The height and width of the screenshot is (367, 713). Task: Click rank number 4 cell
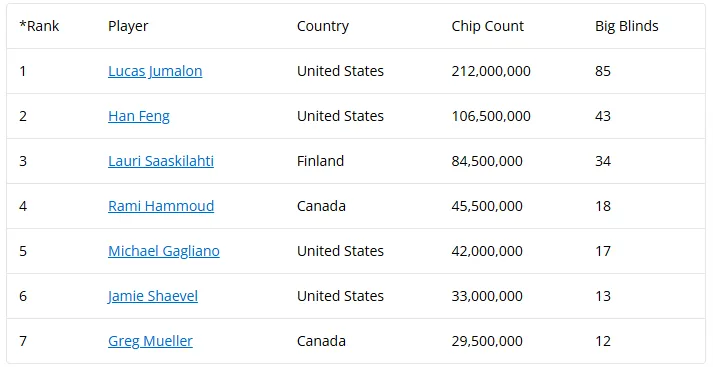[23, 206]
